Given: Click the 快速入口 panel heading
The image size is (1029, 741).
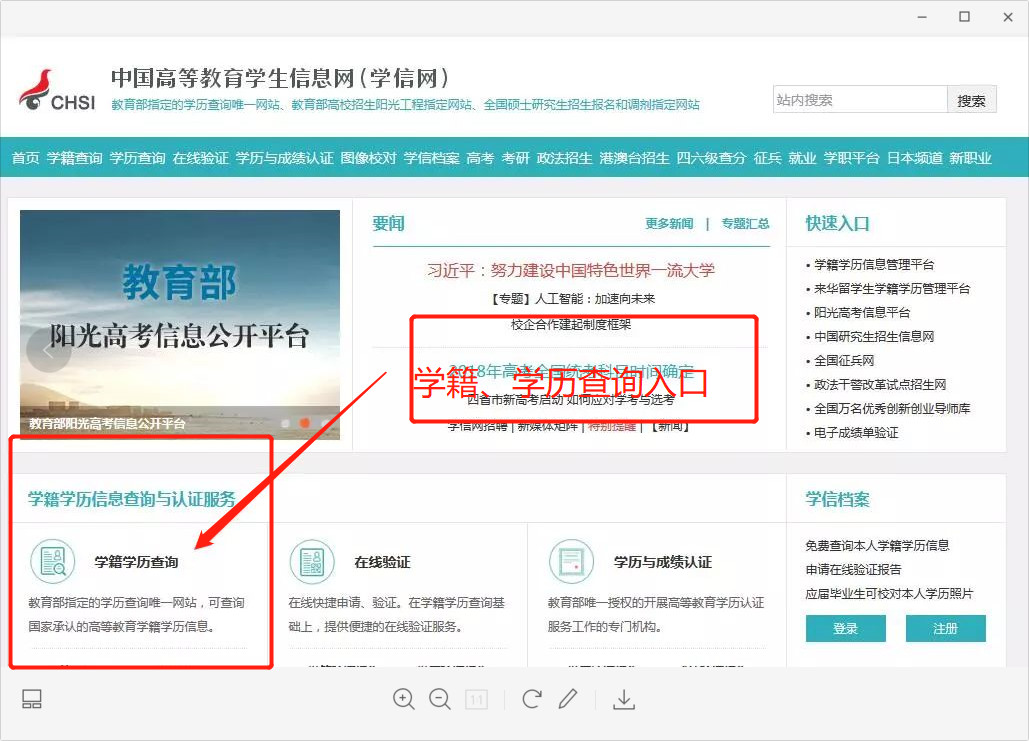Looking at the screenshot, I should click(837, 224).
